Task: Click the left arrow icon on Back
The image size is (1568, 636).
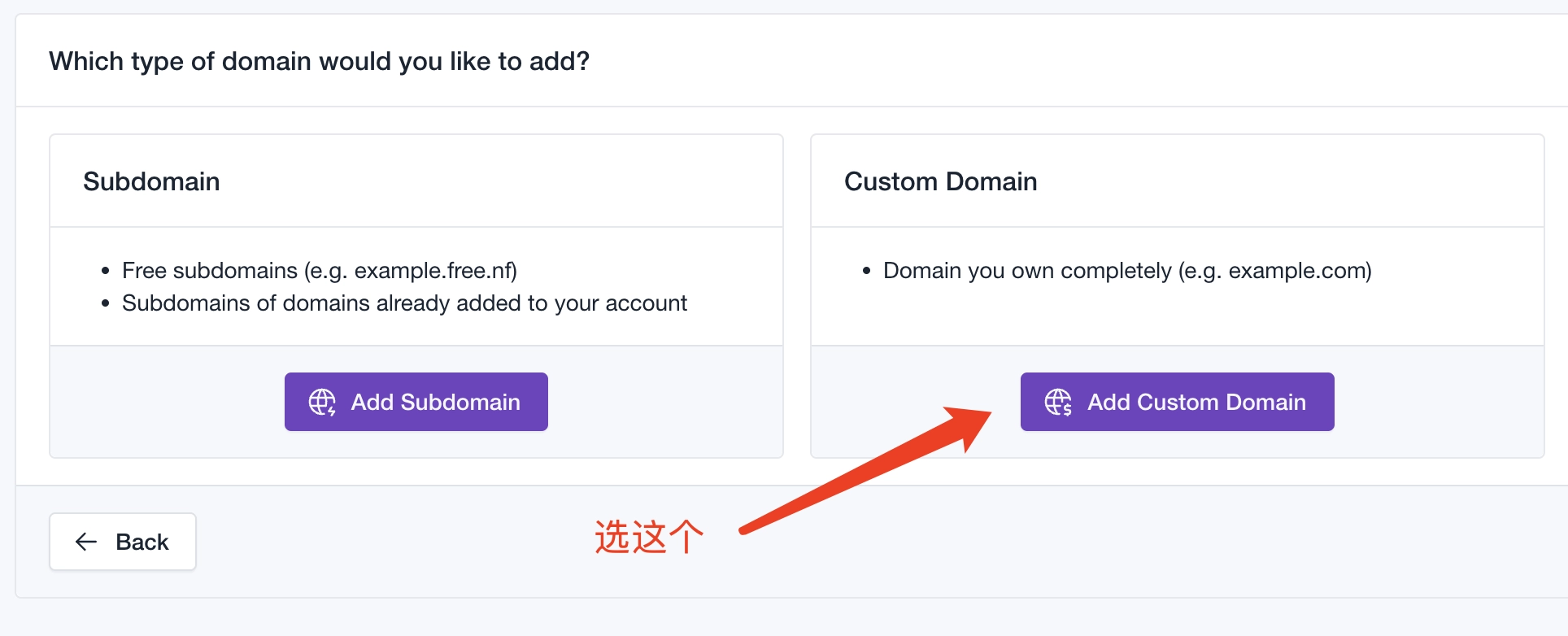Action: pos(86,542)
